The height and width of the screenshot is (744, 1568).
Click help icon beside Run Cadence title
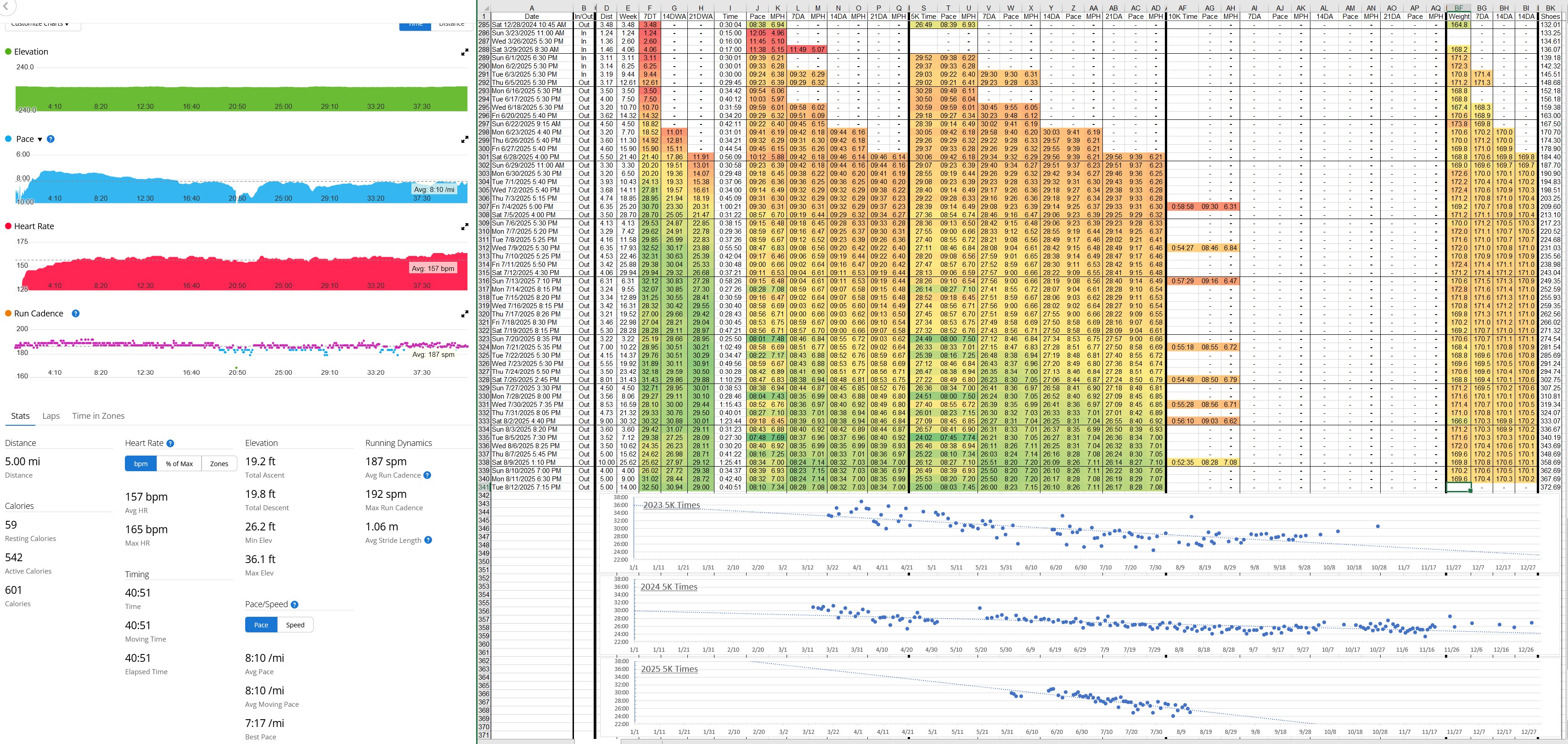coord(75,314)
